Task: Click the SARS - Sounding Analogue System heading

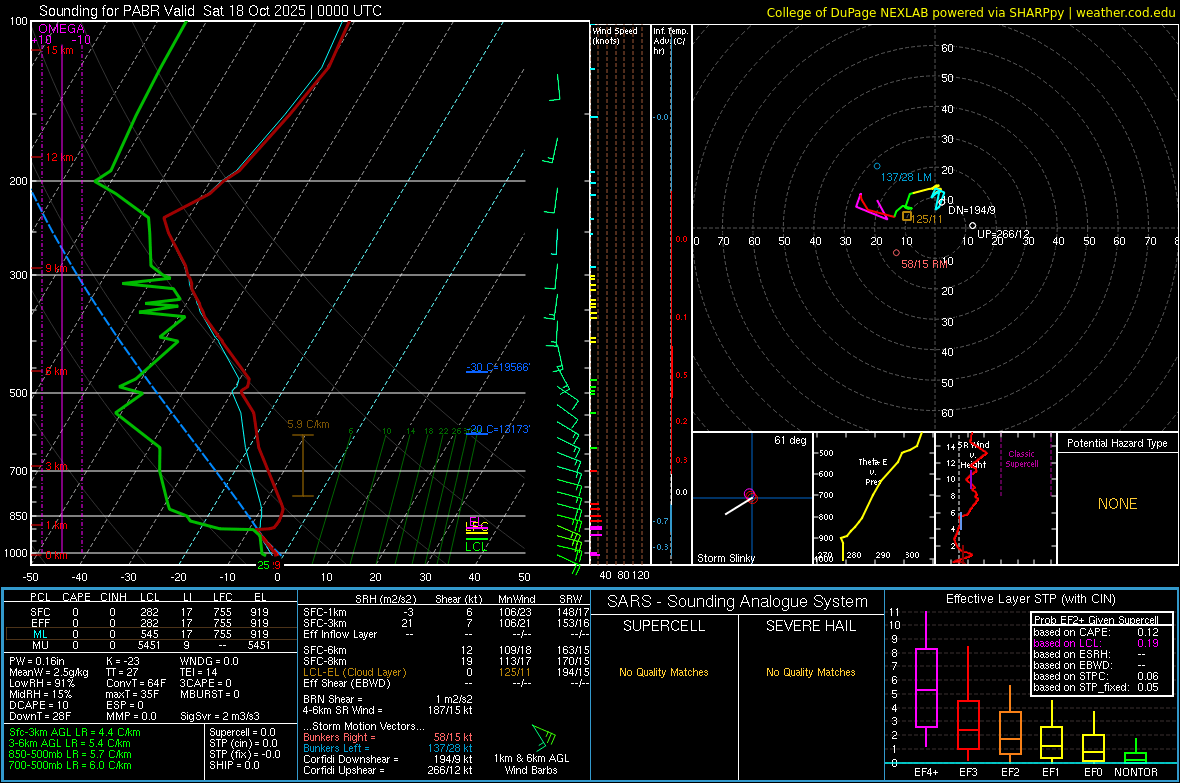Action: pos(738,602)
